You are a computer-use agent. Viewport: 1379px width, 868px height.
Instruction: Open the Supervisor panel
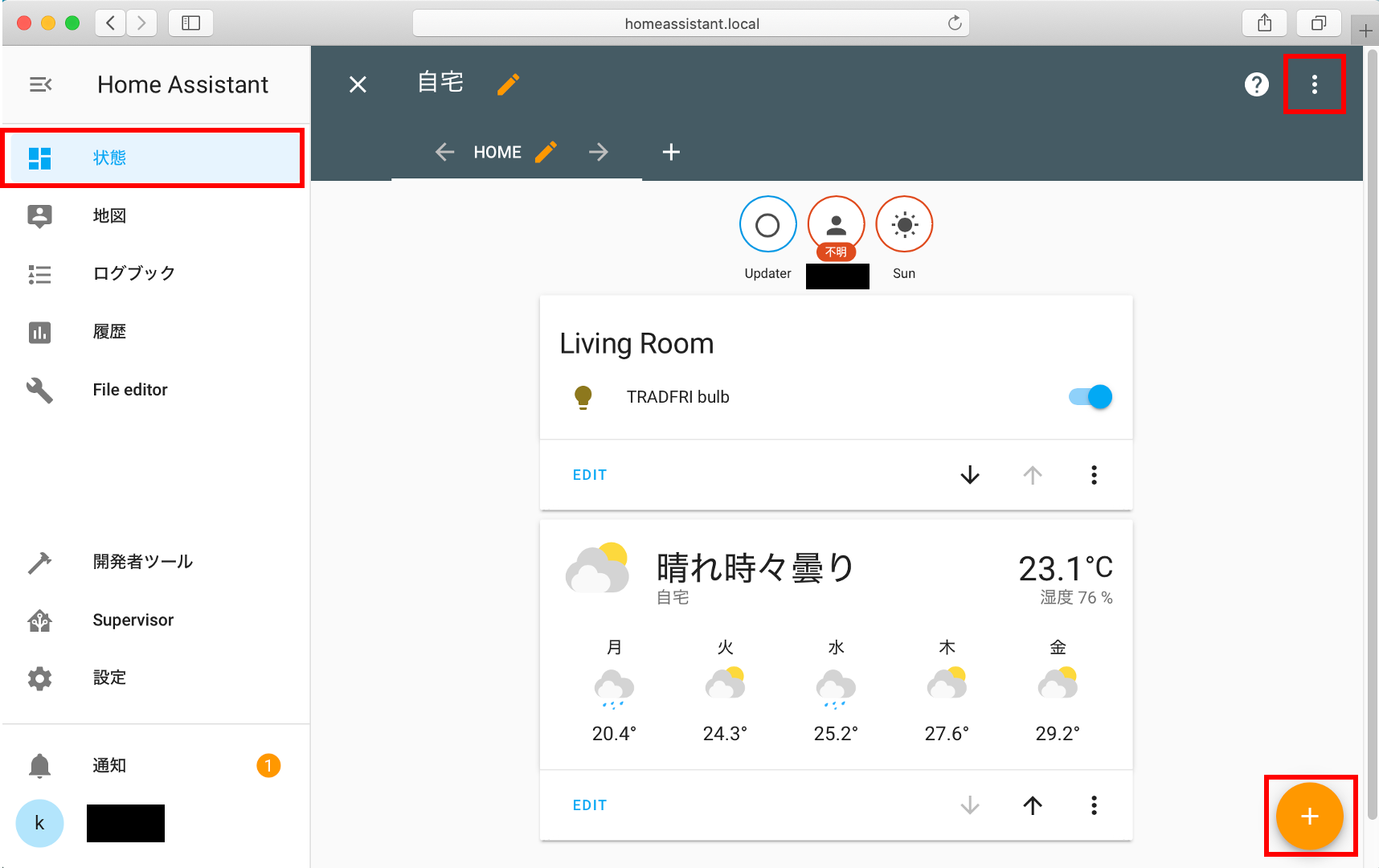tap(154, 620)
